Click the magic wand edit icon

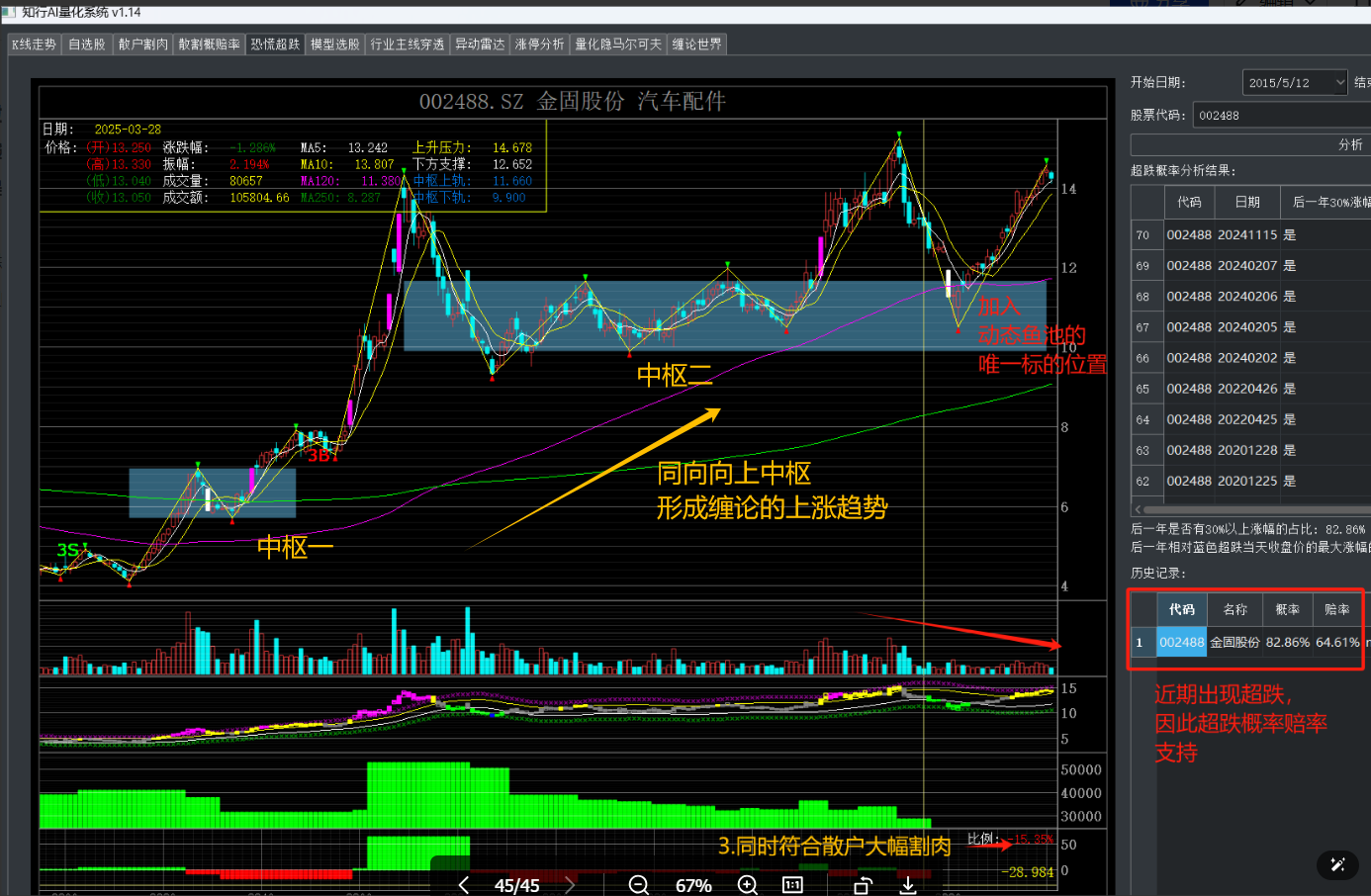tap(1337, 864)
